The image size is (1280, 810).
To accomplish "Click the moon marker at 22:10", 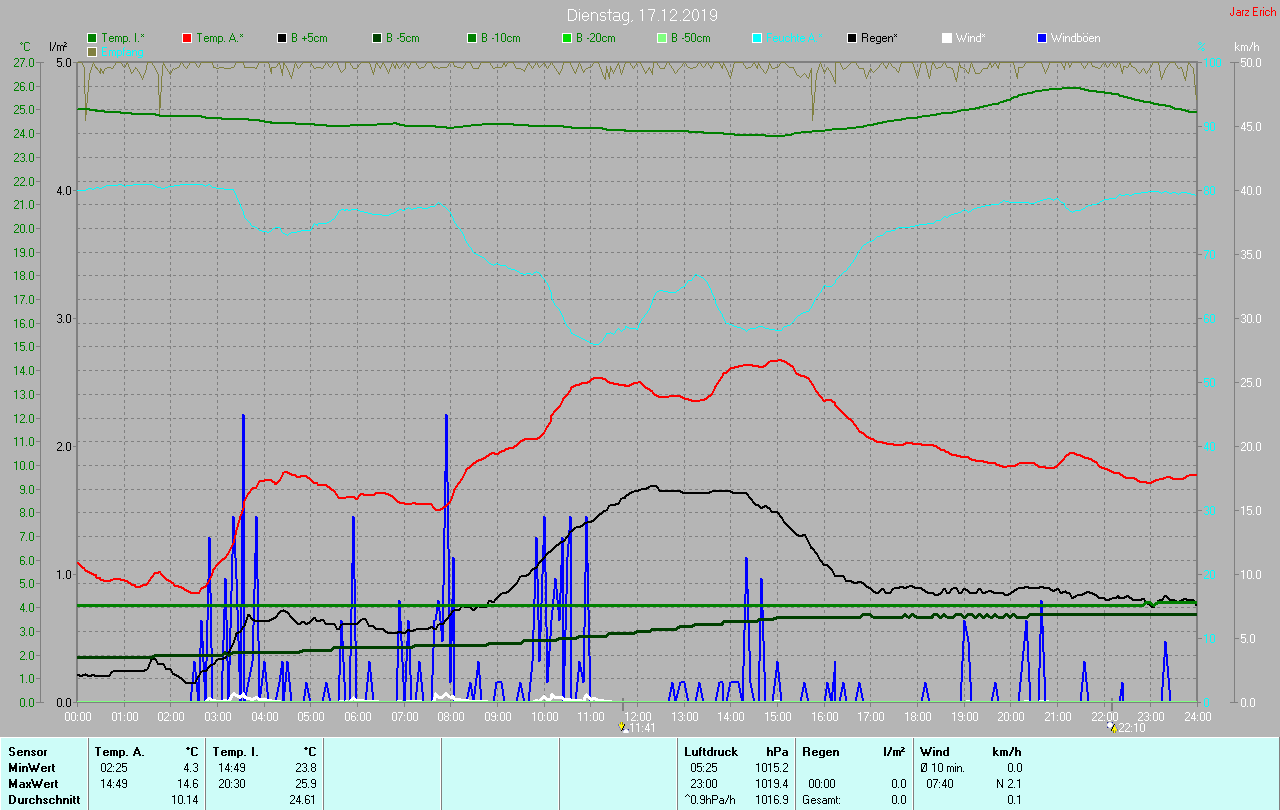I will [x=1112, y=727].
